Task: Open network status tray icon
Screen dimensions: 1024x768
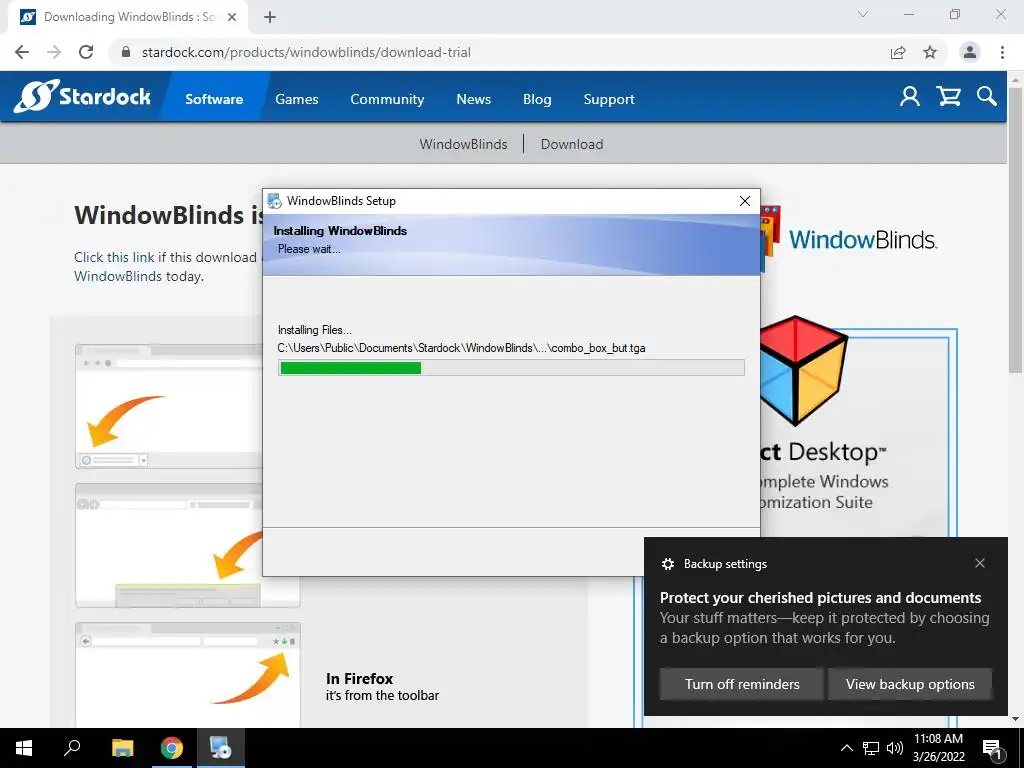Action: point(871,748)
